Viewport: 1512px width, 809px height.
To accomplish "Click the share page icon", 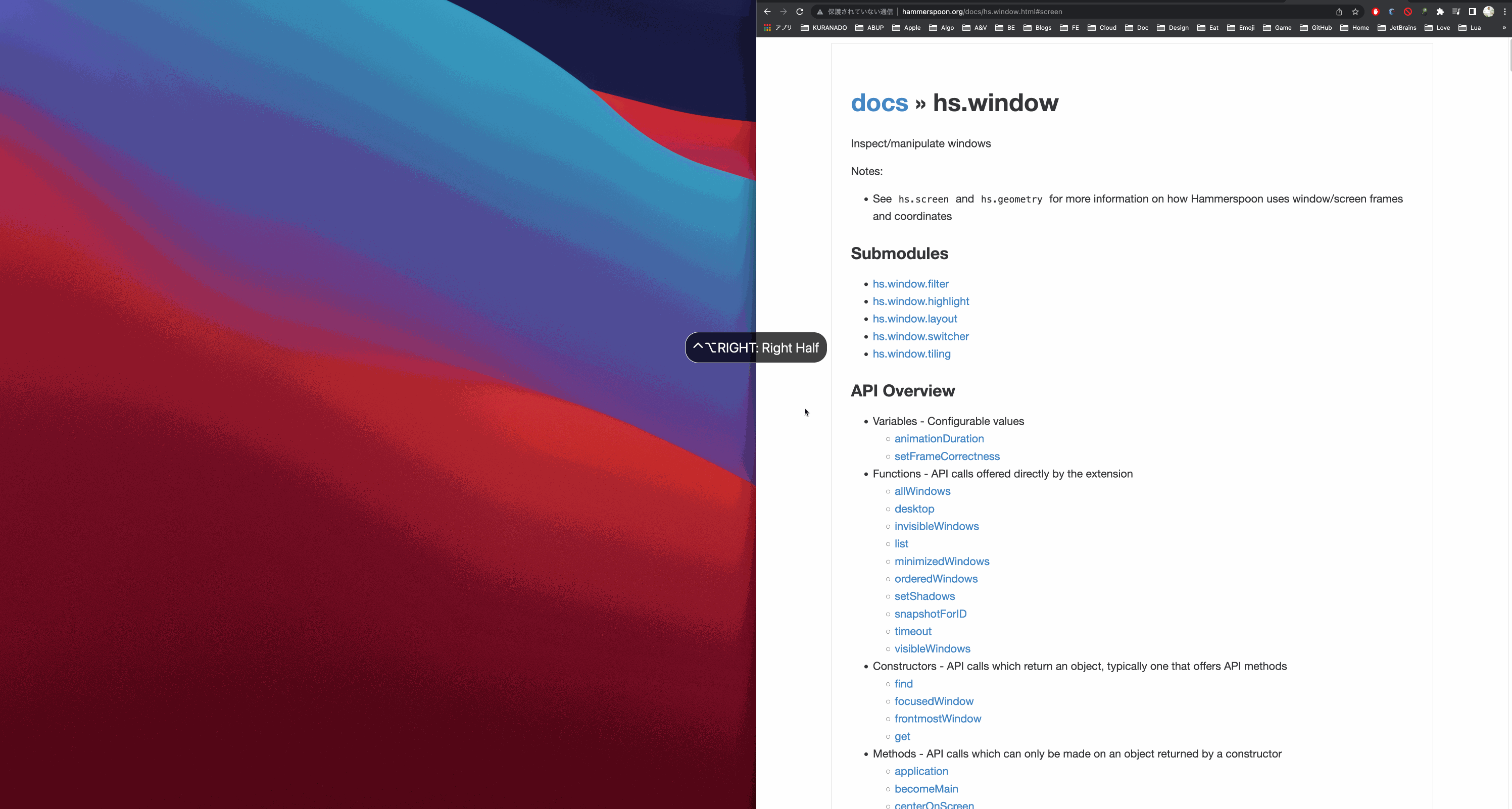I will (x=1339, y=12).
